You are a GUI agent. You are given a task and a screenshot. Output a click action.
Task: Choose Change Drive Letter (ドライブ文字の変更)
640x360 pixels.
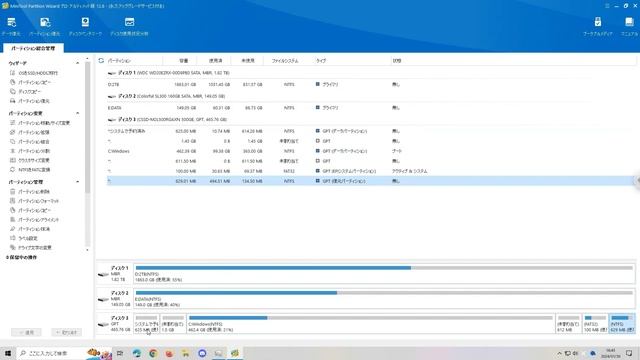[35, 248]
